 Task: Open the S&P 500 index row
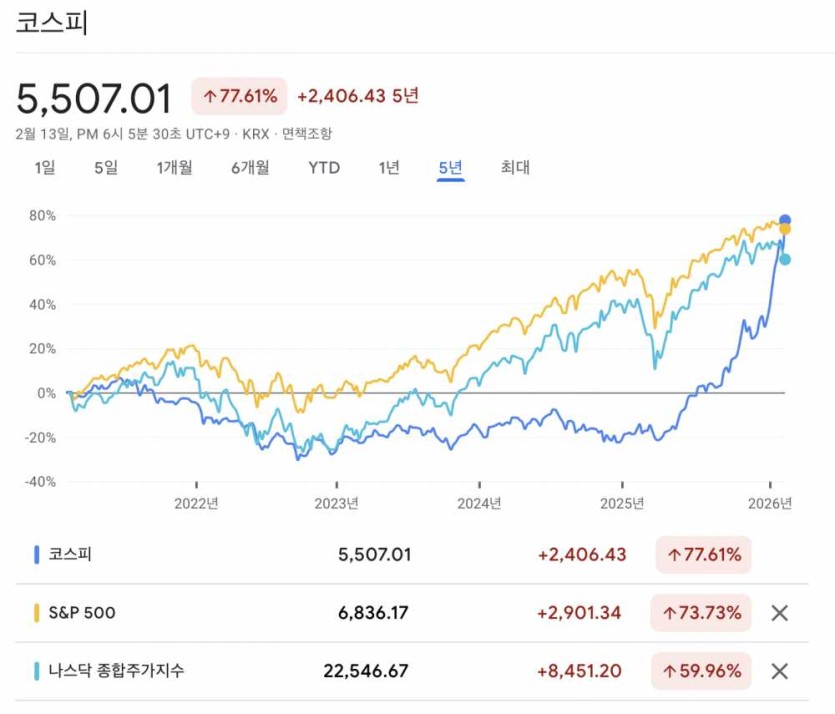[82, 613]
